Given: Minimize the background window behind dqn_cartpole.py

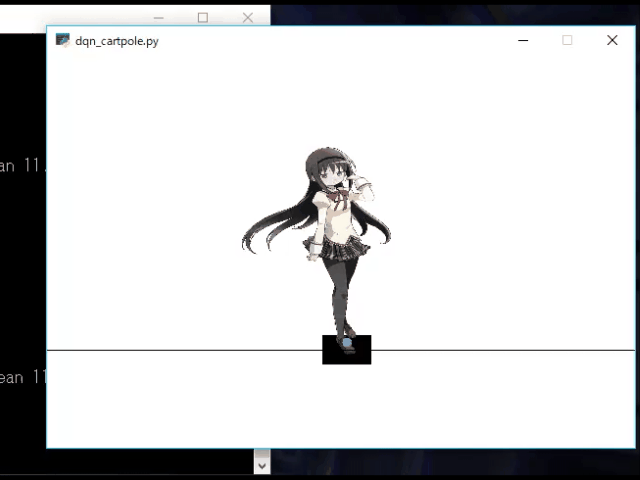Looking at the screenshot, I should (159, 18).
